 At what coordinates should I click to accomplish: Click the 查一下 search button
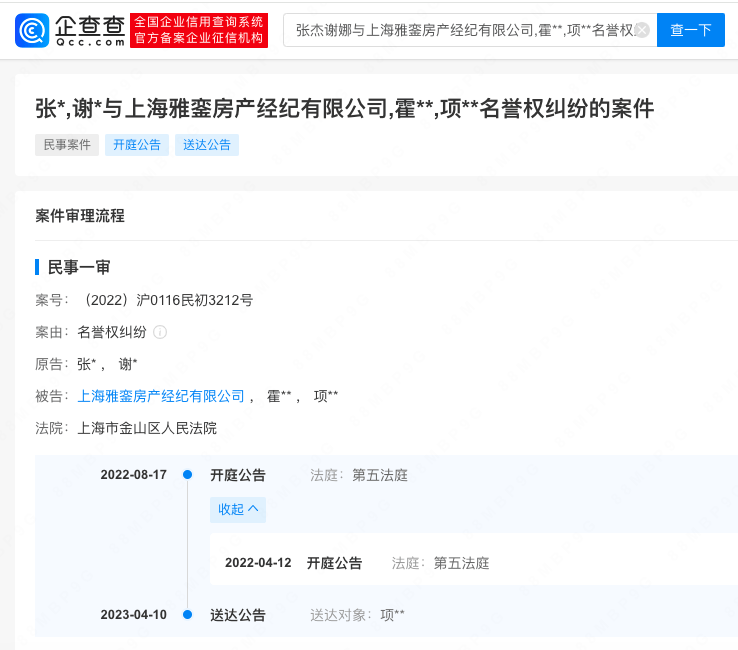(x=690, y=30)
